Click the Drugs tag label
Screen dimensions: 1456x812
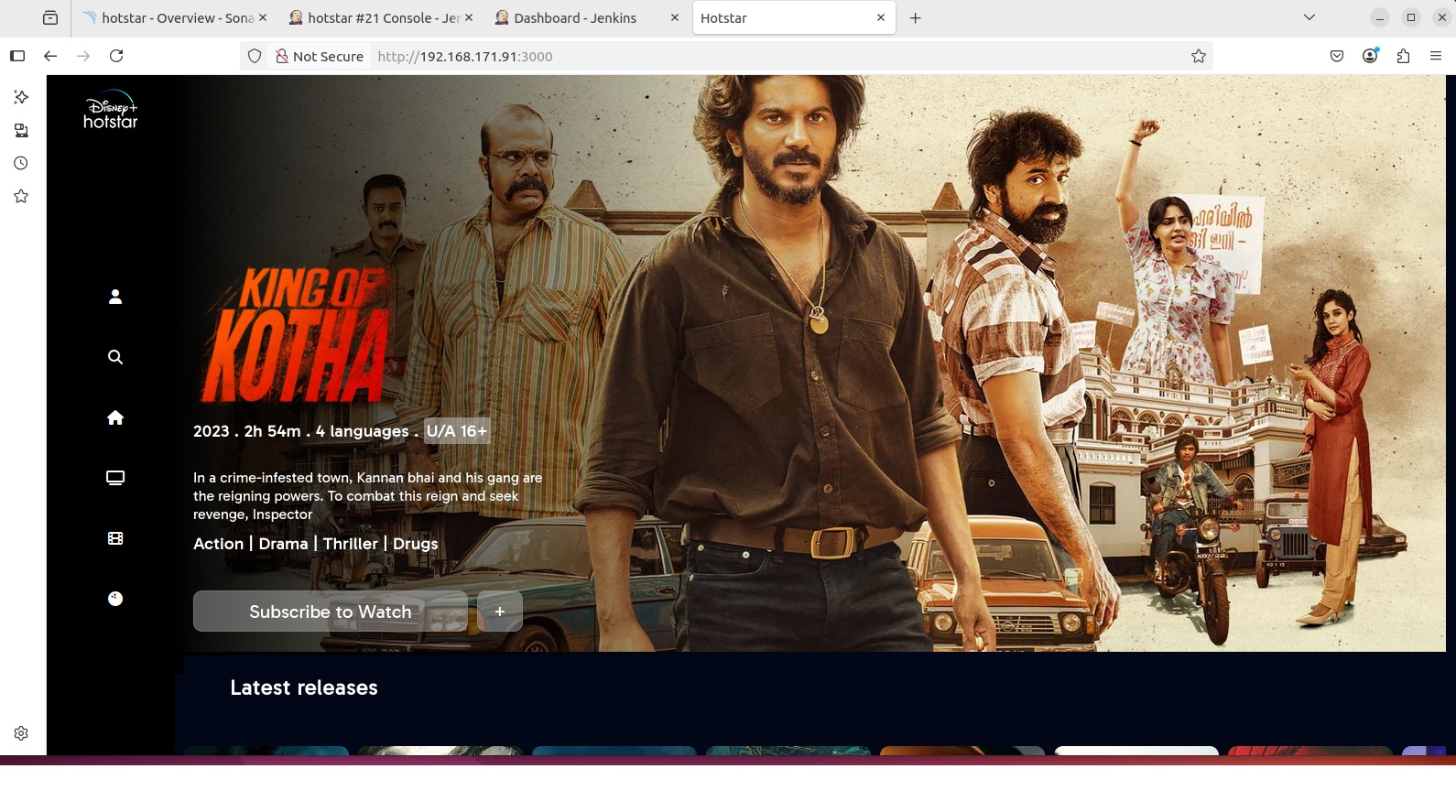pyautogui.click(x=416, y=544)
